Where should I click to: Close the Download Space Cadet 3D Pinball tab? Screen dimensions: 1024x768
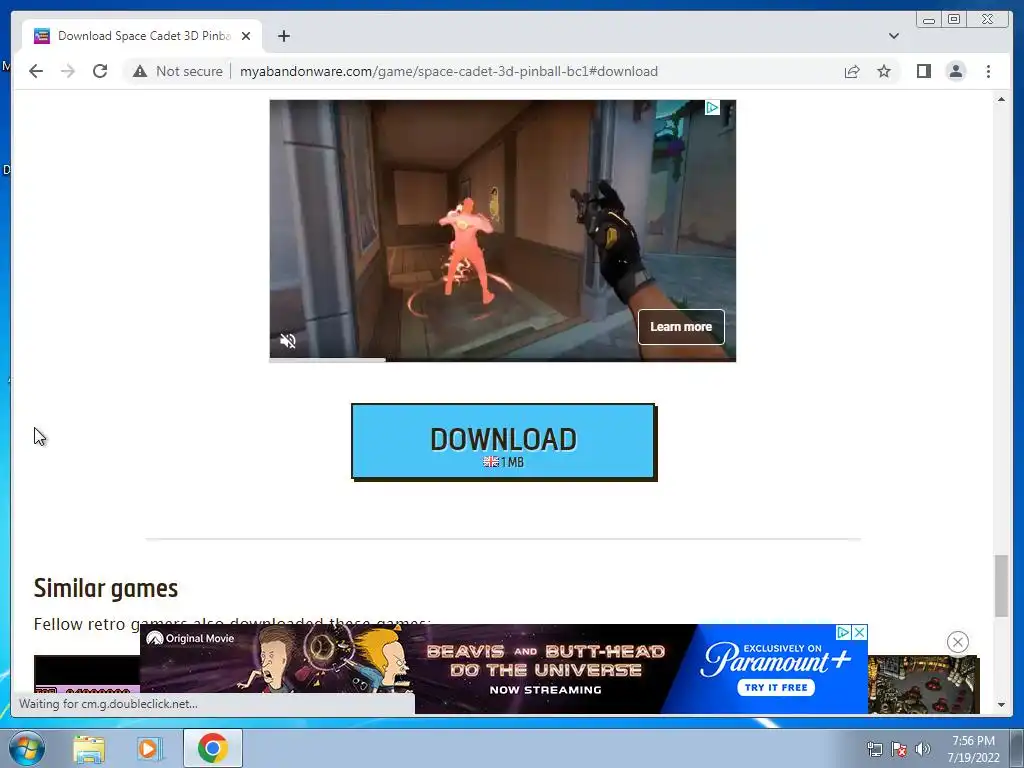[x=246, y=36]
